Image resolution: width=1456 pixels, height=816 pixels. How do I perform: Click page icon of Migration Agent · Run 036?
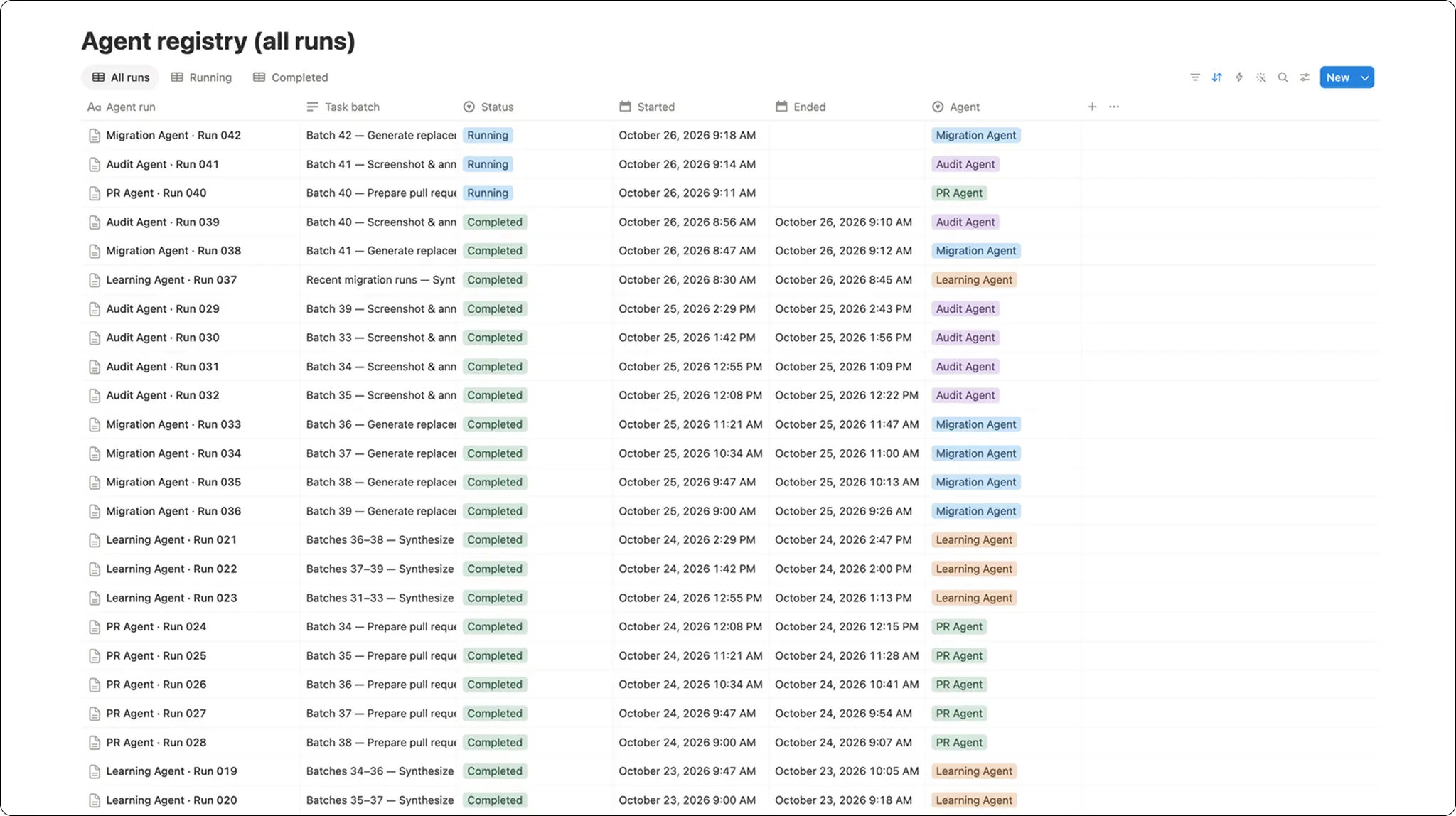pyautogui.click(x=95, y=512)
